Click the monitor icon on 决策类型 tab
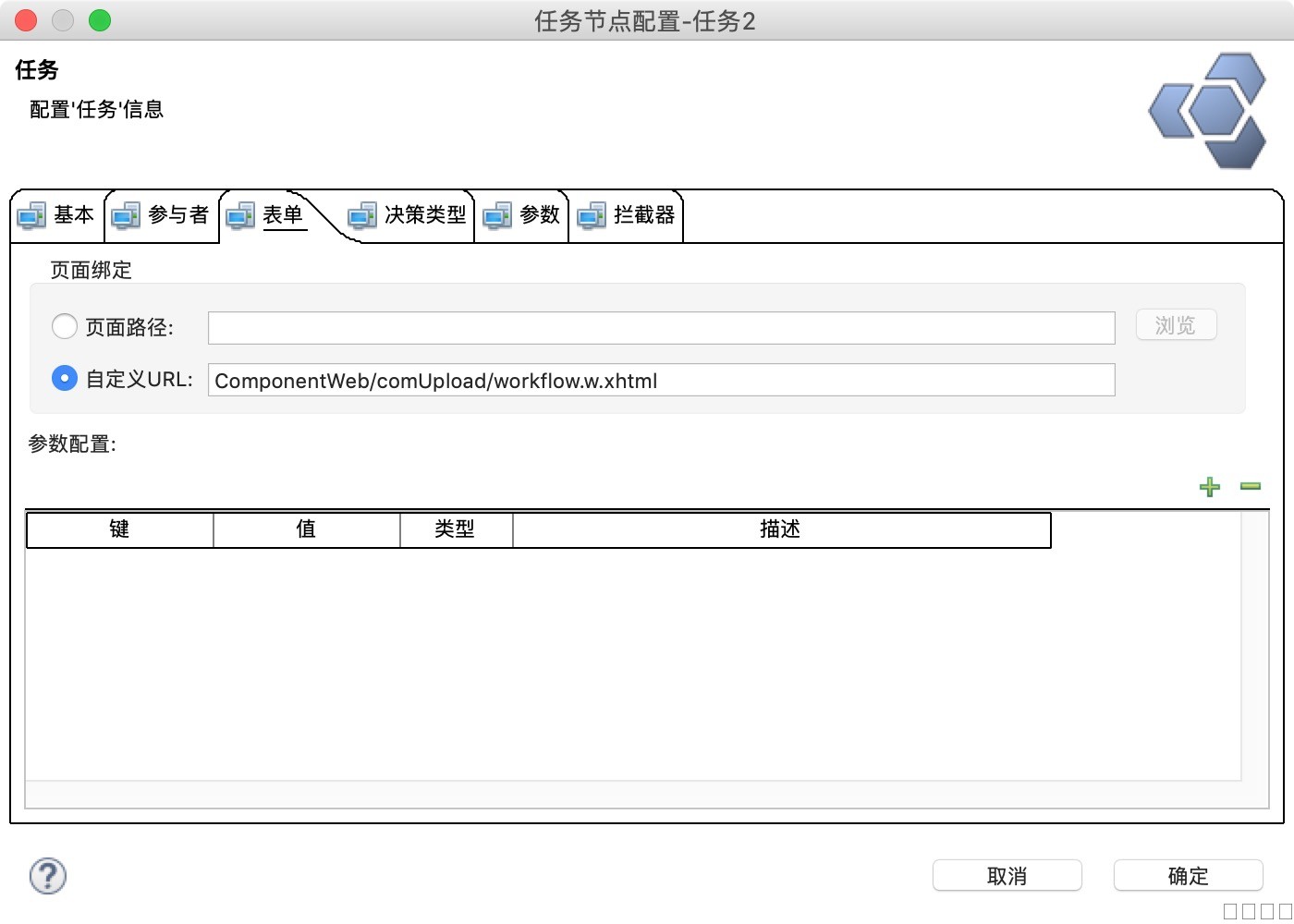Viewport: 1294px width, 924px height. point(361,215)
